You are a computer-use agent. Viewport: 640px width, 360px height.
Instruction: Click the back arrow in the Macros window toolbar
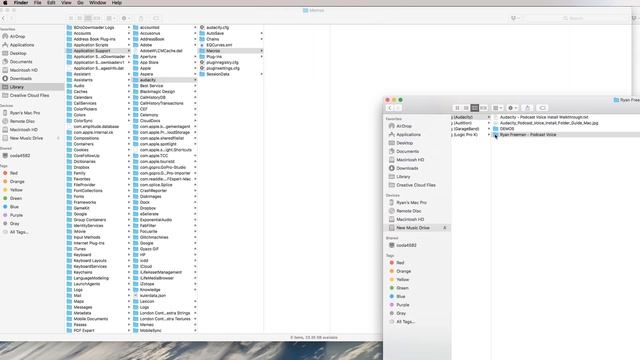click(4, 18)
